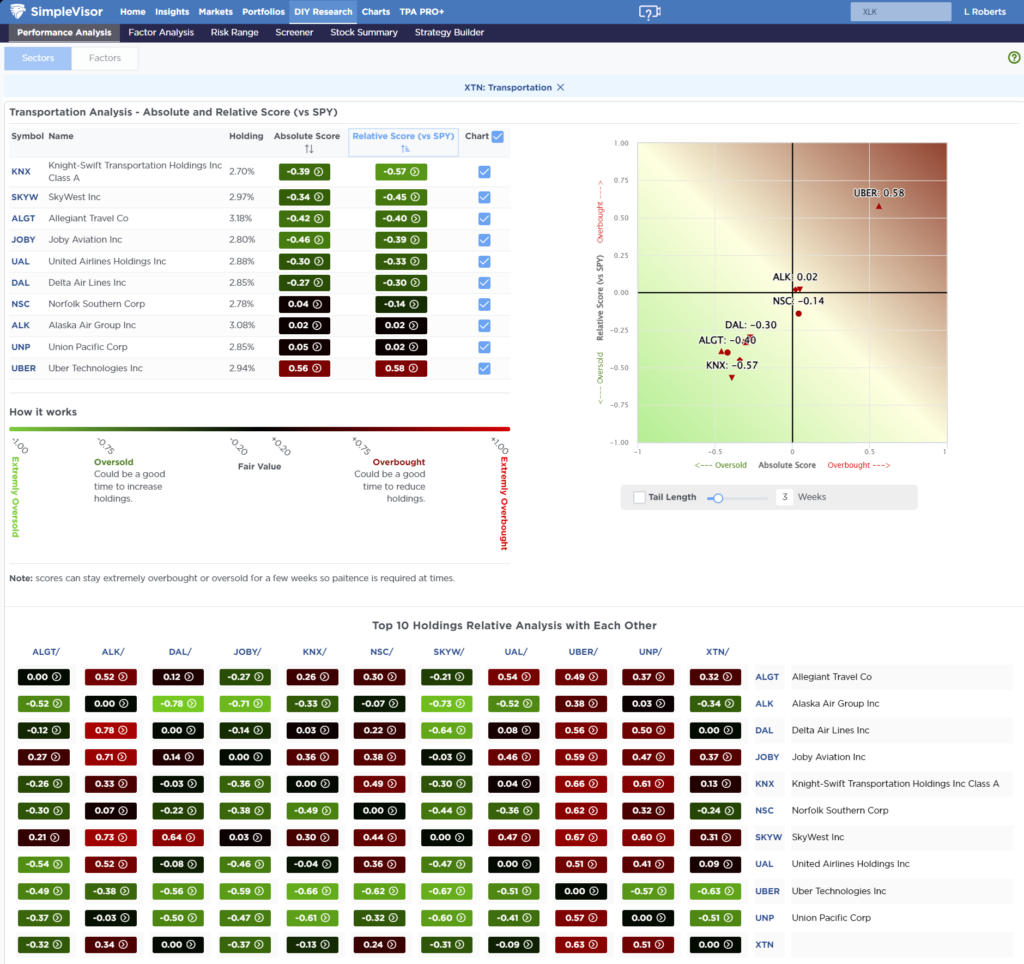Open KNX absolute score -0.39 detail
Image resolution: width=1024 pixels, height=964 pixels.
304,172
